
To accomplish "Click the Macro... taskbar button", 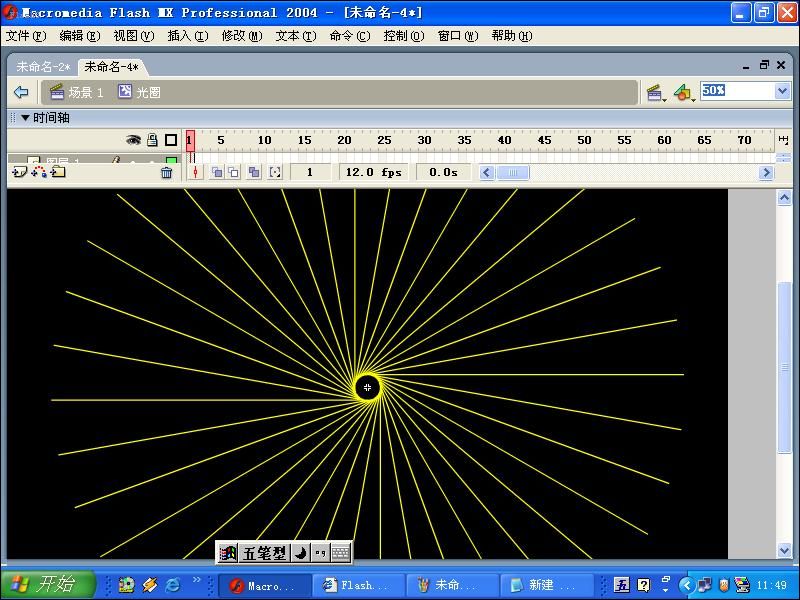I will (265, 585).
